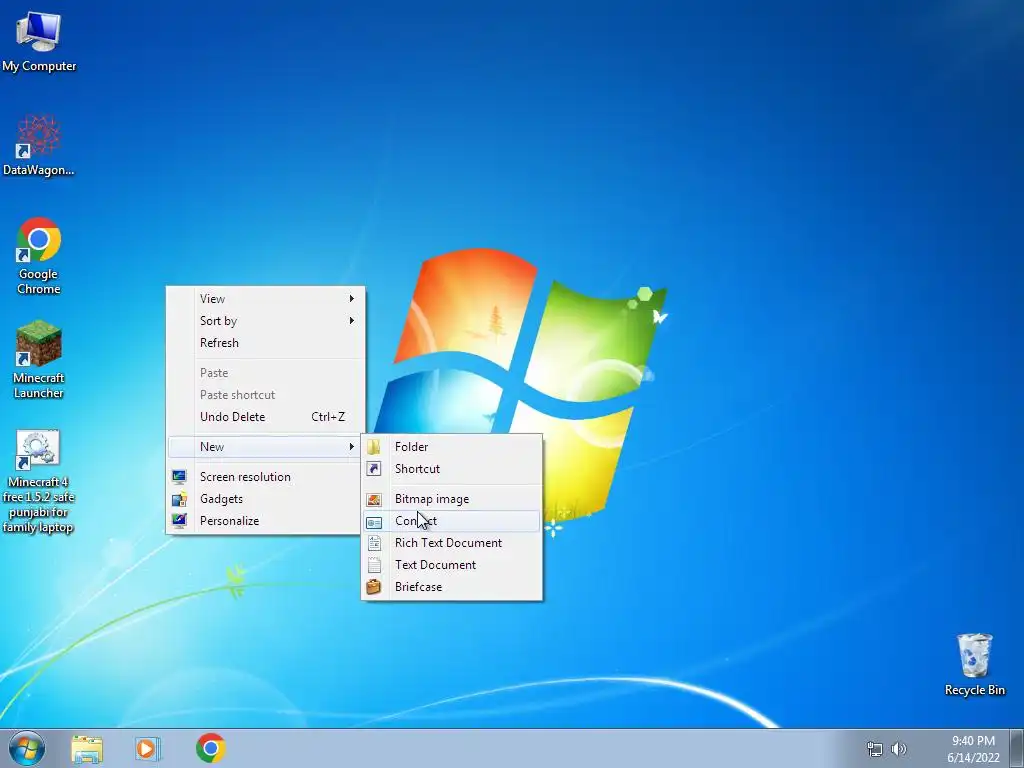Create a new Contact

(451, 521)
